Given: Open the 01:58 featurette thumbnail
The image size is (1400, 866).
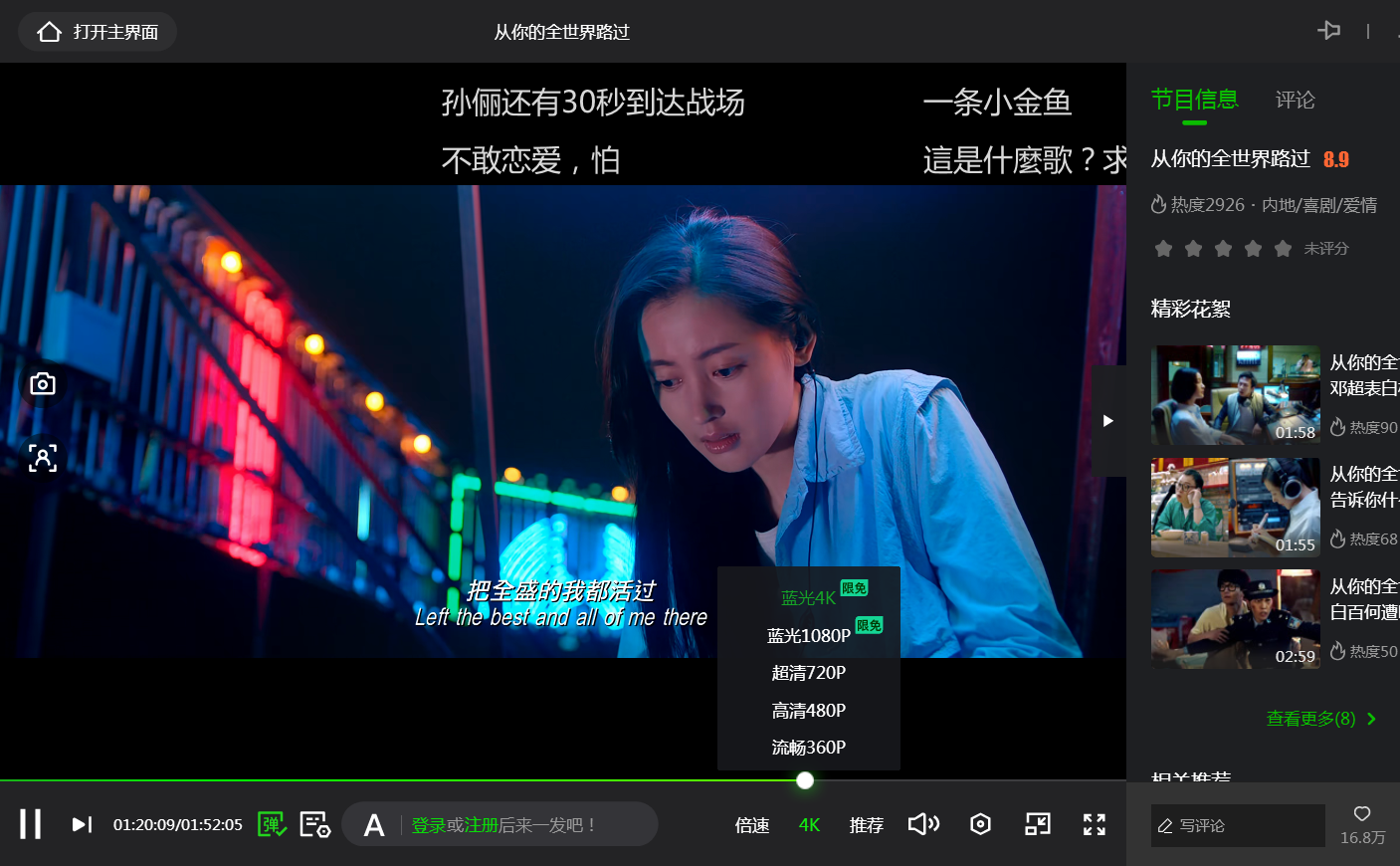Looking at the screenshot, I should coord(1236,395).
